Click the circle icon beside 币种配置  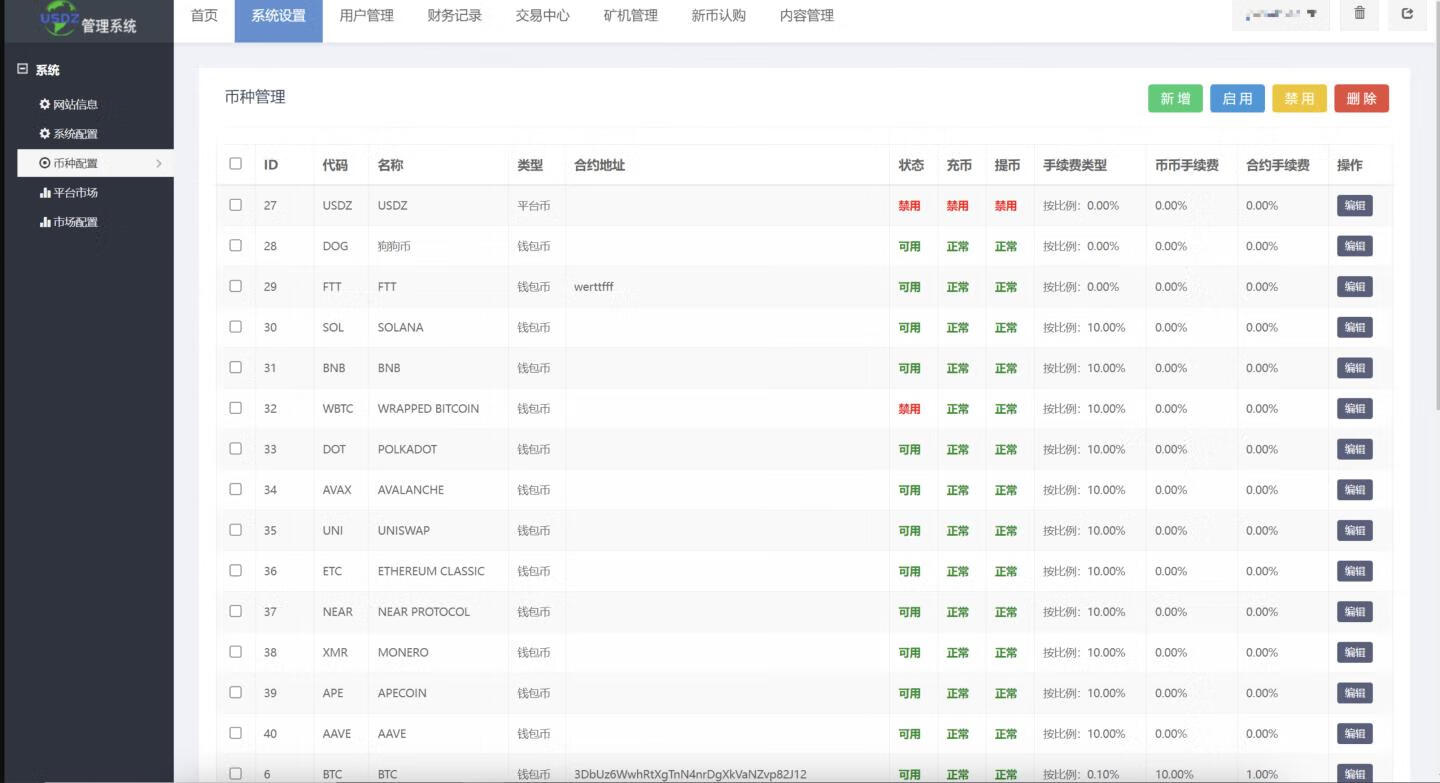pyautogui.click(x=44, y=163)
